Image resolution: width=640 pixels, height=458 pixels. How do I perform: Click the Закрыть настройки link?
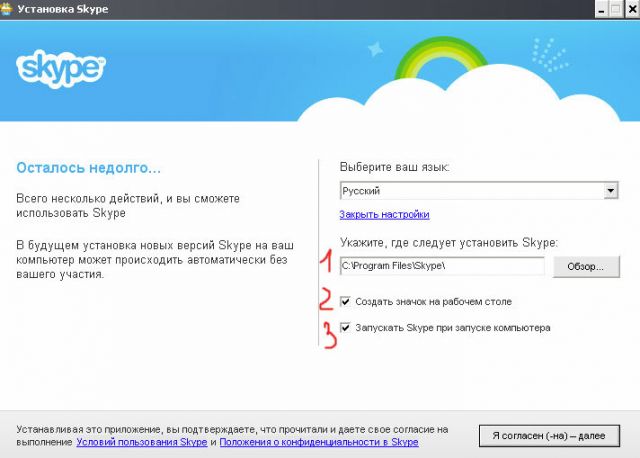(x=384, y=214)
